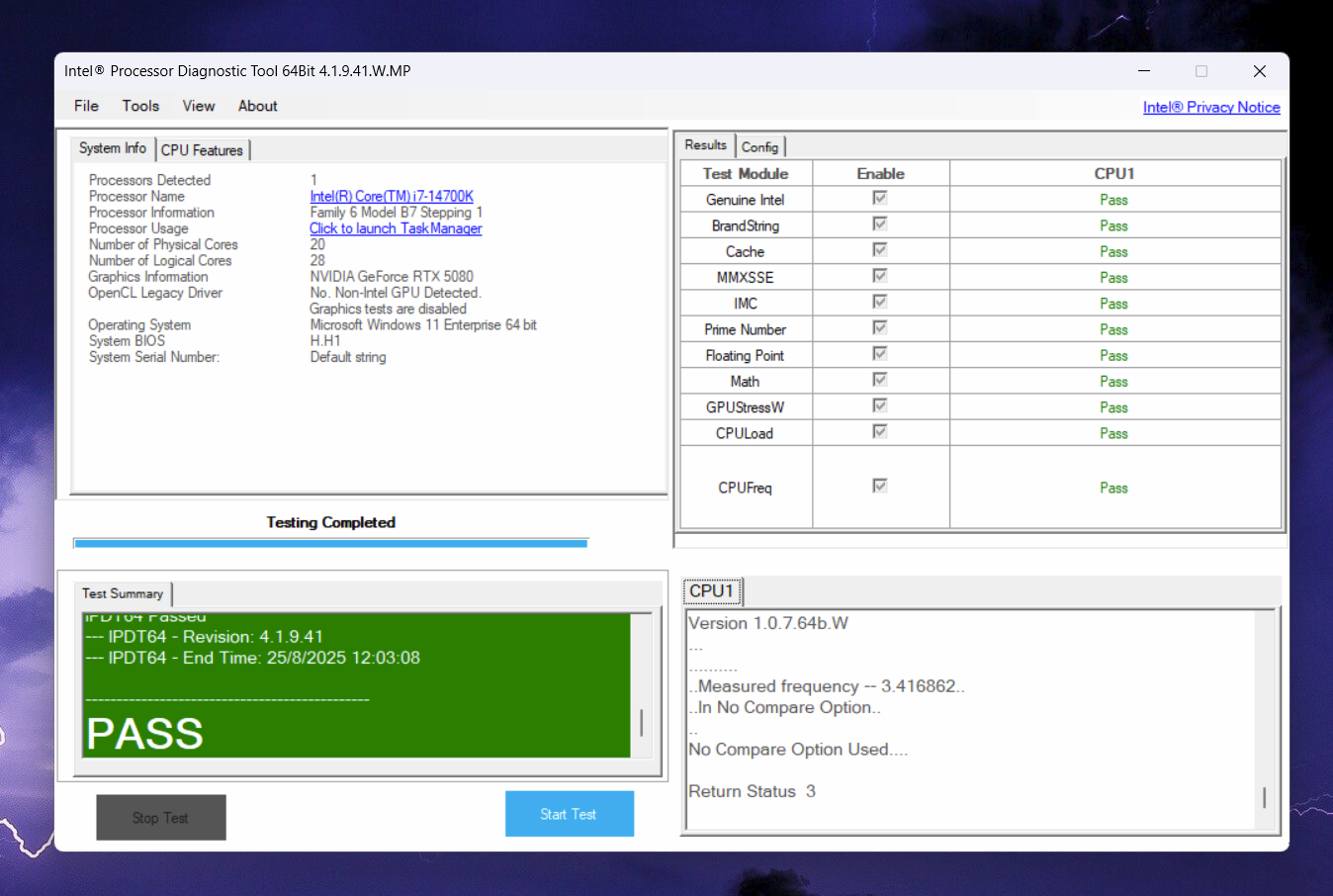
Task: Click the link to launch Task Manager
Action: (x=396, y=228)
